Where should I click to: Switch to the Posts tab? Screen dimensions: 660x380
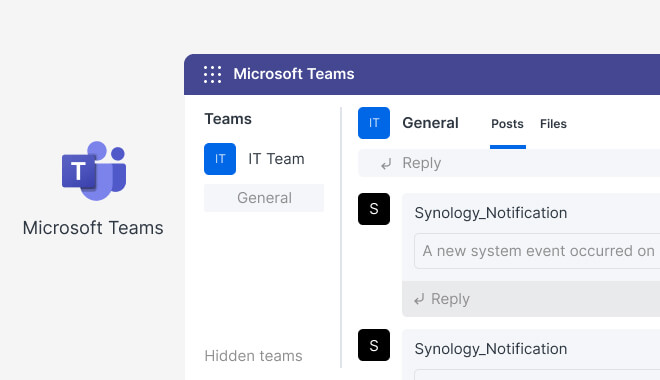coord(507,124)
